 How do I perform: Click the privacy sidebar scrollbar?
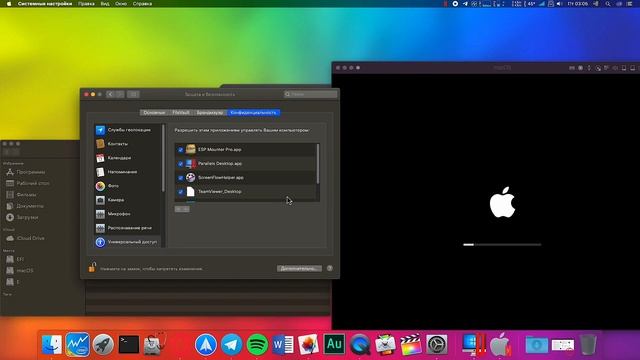point(163,157)
